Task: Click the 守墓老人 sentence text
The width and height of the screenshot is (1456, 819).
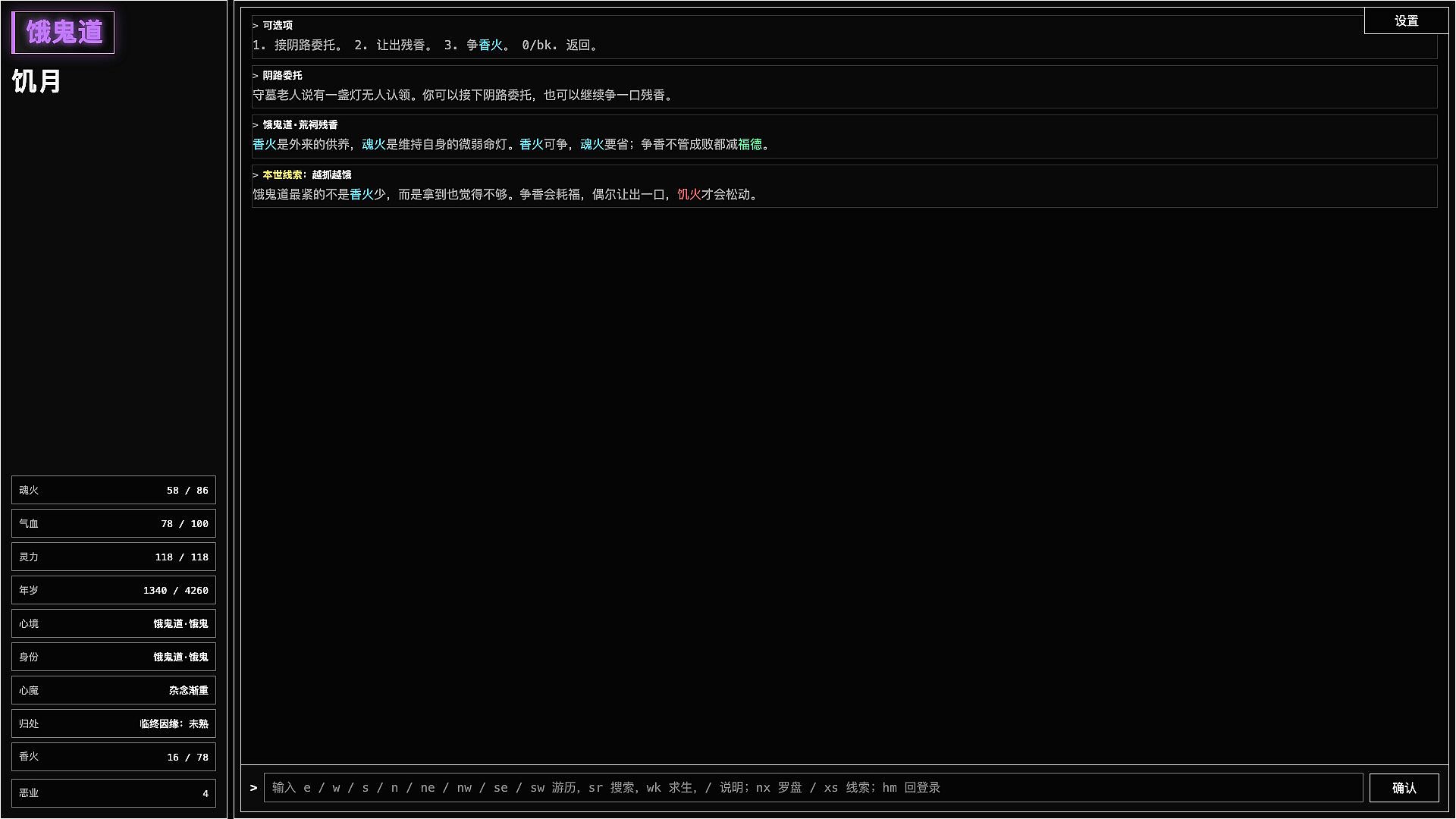Action: [463, 96]
